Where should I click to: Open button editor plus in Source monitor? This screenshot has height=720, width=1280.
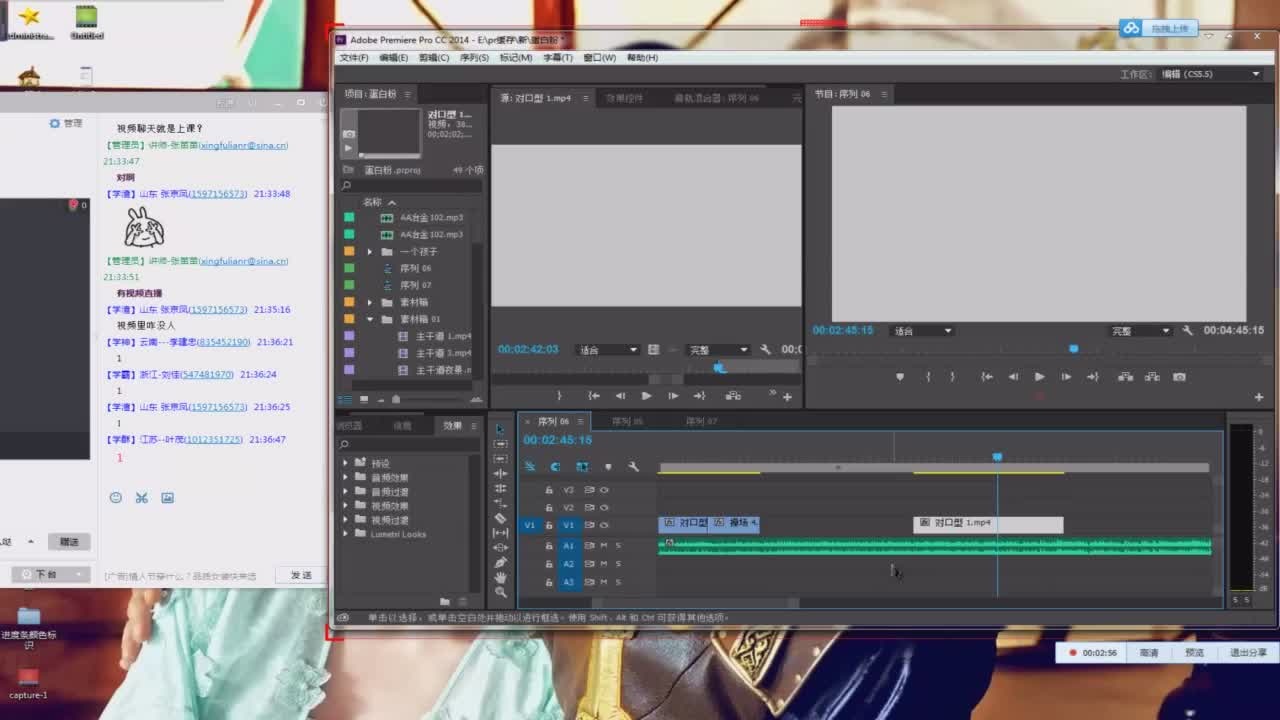[x=787, y=397]
